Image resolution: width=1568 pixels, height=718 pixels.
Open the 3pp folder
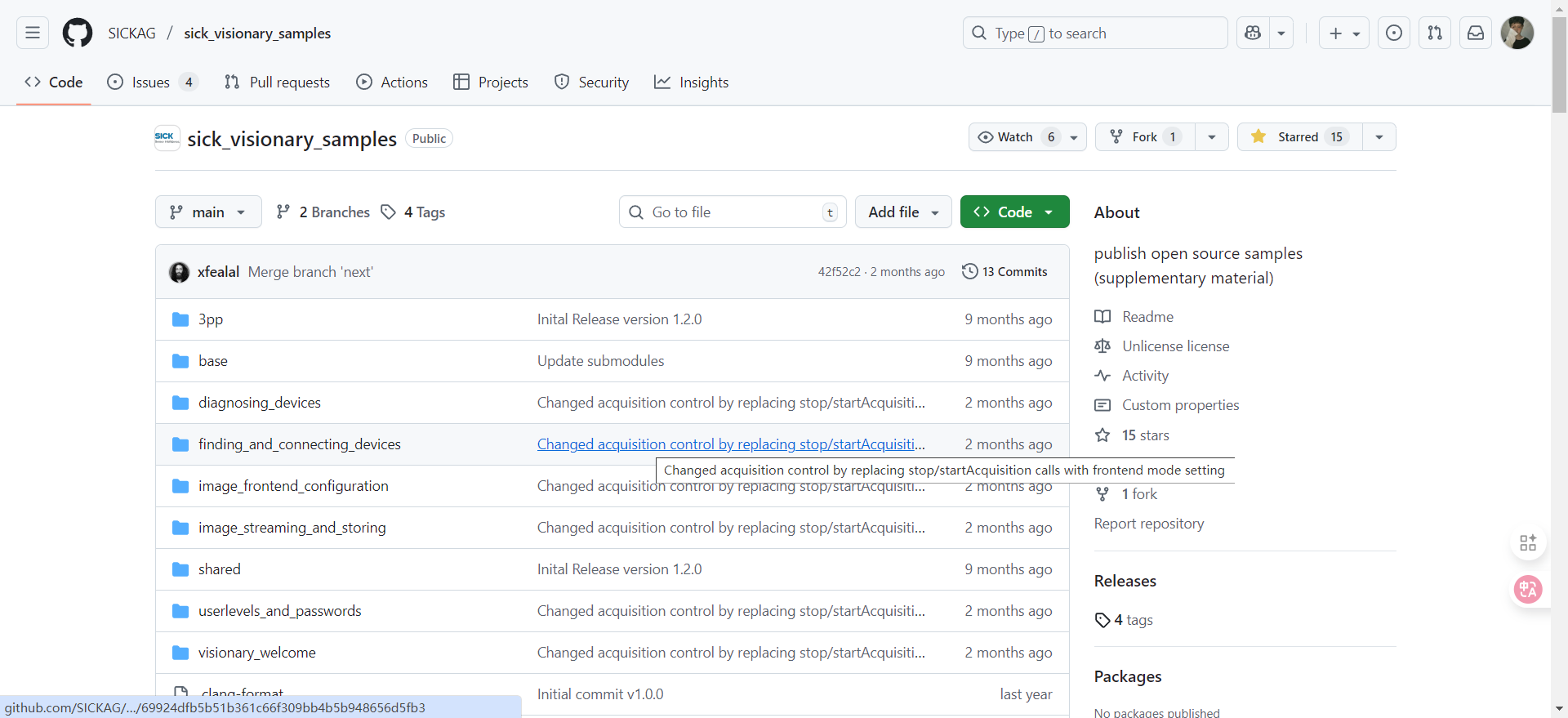click(x=211, y=319)
